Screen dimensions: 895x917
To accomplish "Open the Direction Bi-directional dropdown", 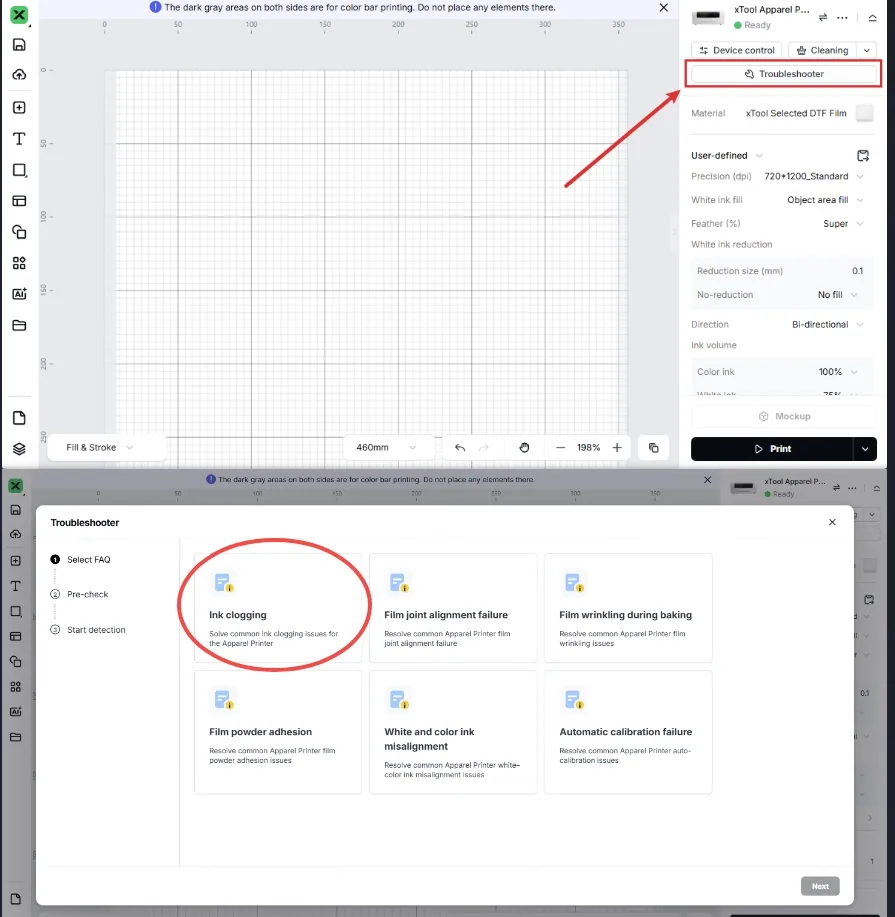I will [860, 325].
